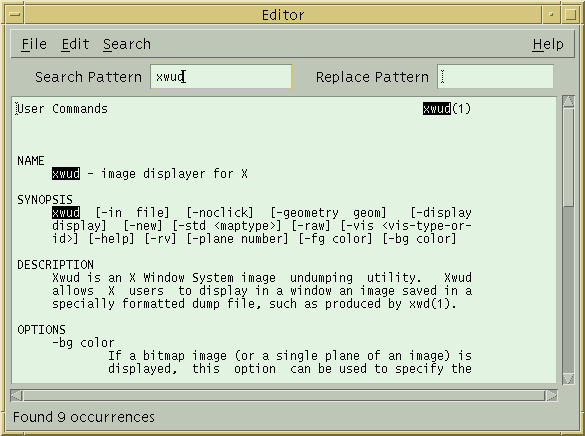585x436 pixels.
Task: Open the Search menu
Action: coord(127,44)
